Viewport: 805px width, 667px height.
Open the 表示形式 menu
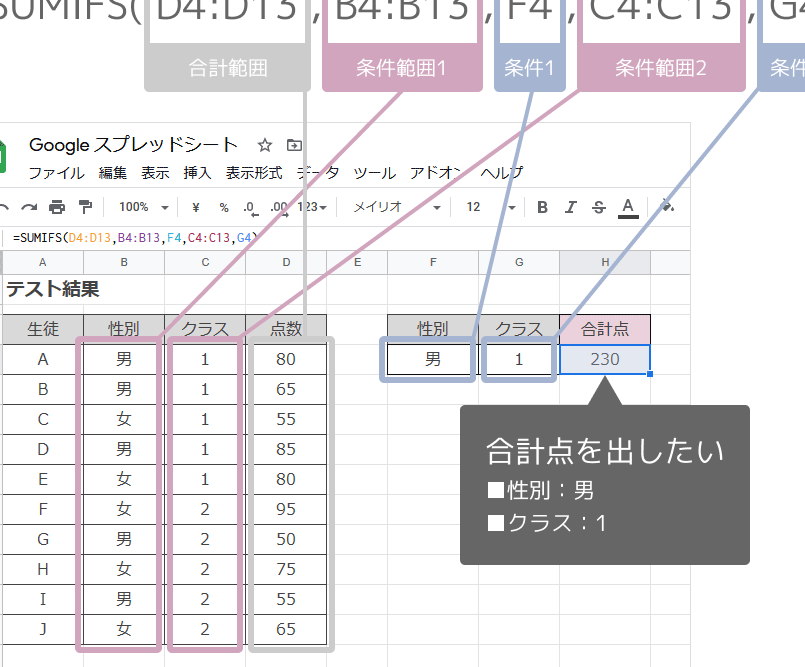tap(254, 173)
